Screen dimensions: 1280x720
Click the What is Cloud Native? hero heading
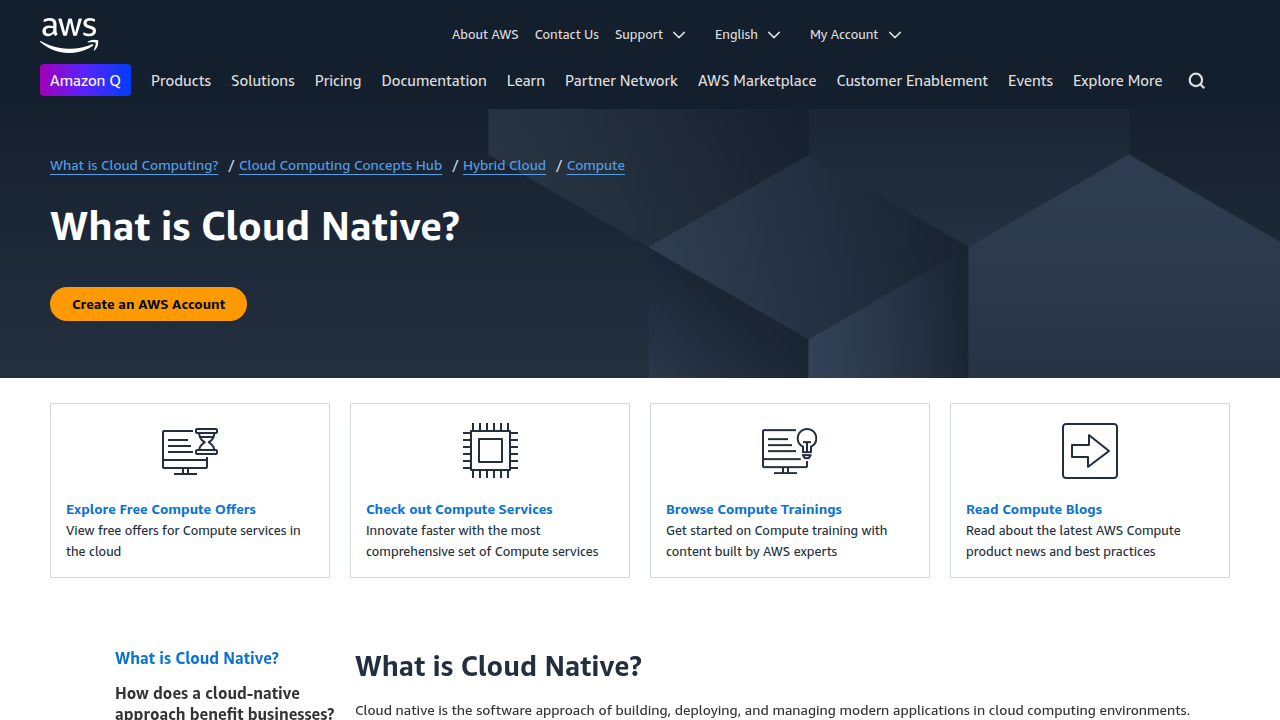click(255, 226)
